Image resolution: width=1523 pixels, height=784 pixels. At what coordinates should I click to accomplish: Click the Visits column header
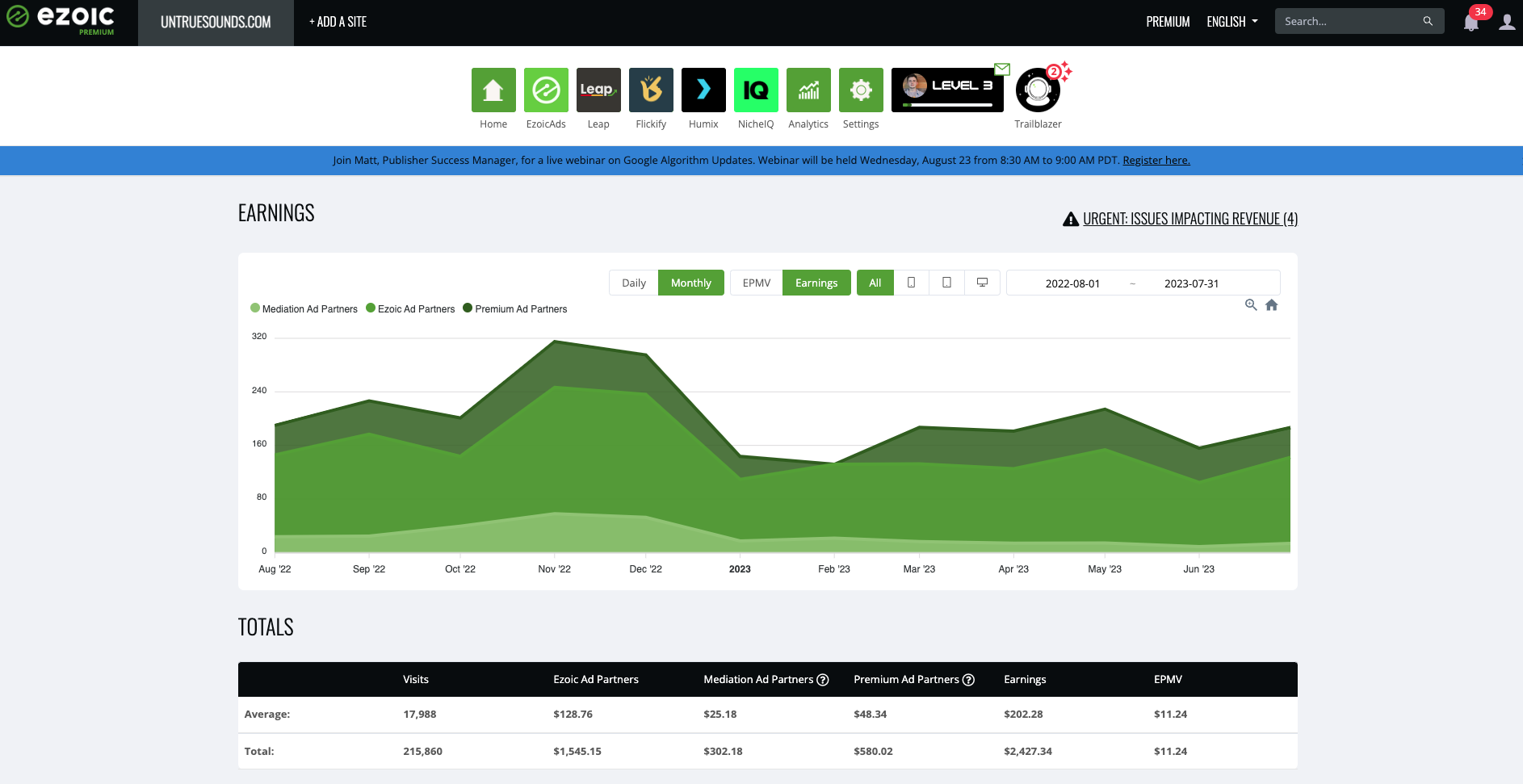[x=416, y=680]
